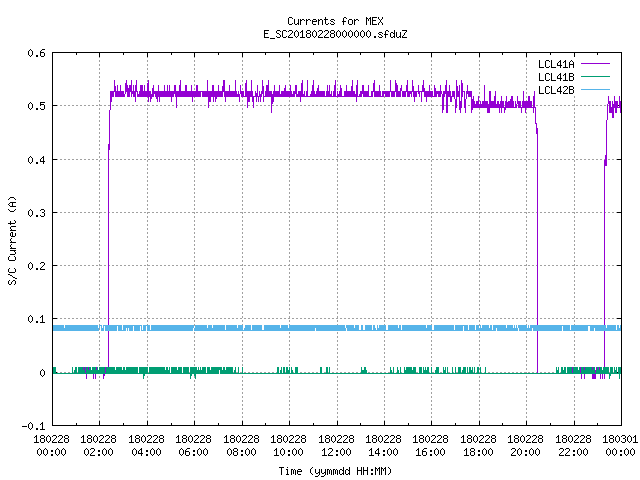Click the x-axis tick 180228 20:00
Viewport: 640px width, 480px height.
point(525,446)
